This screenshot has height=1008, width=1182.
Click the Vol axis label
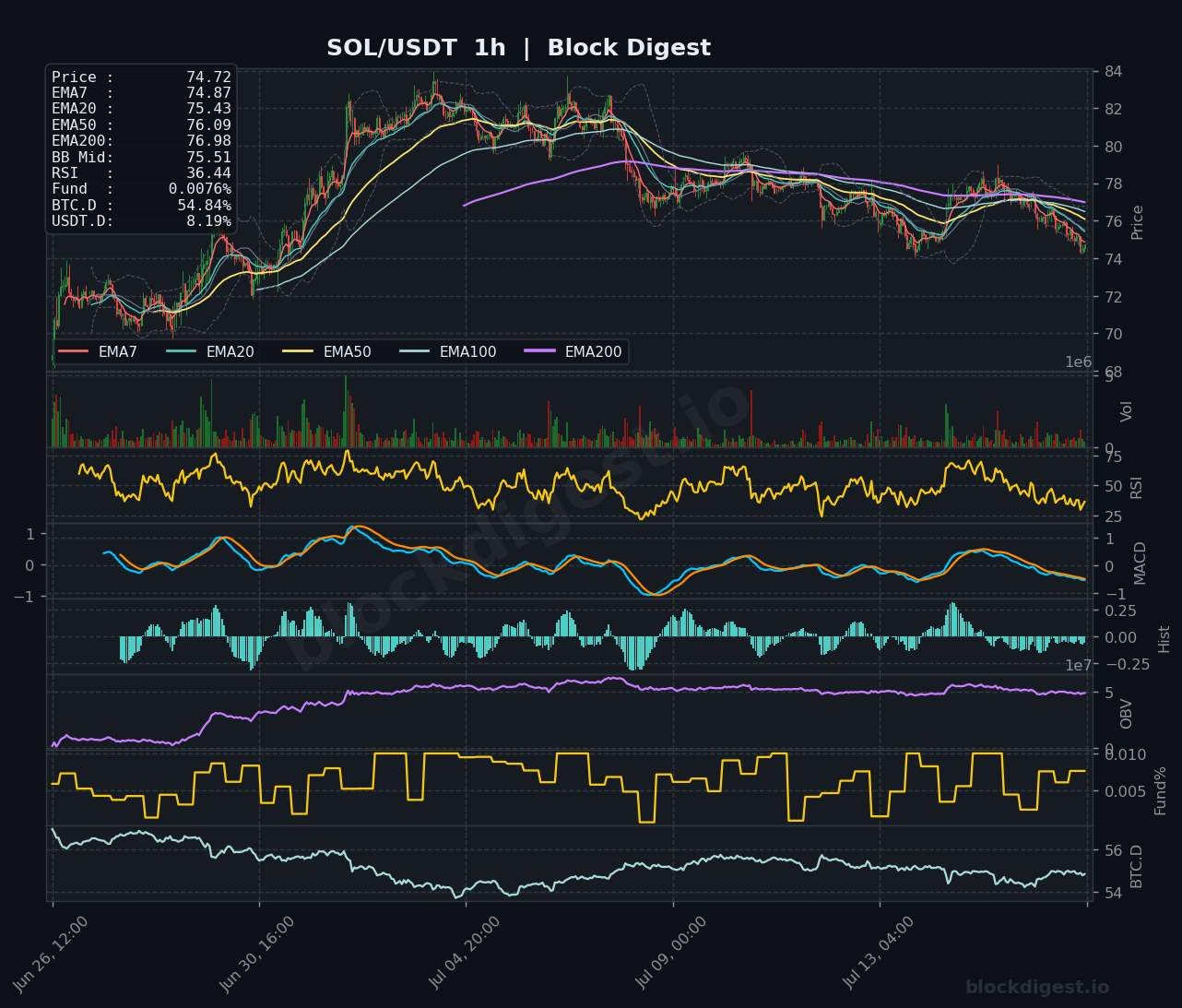1127,411
